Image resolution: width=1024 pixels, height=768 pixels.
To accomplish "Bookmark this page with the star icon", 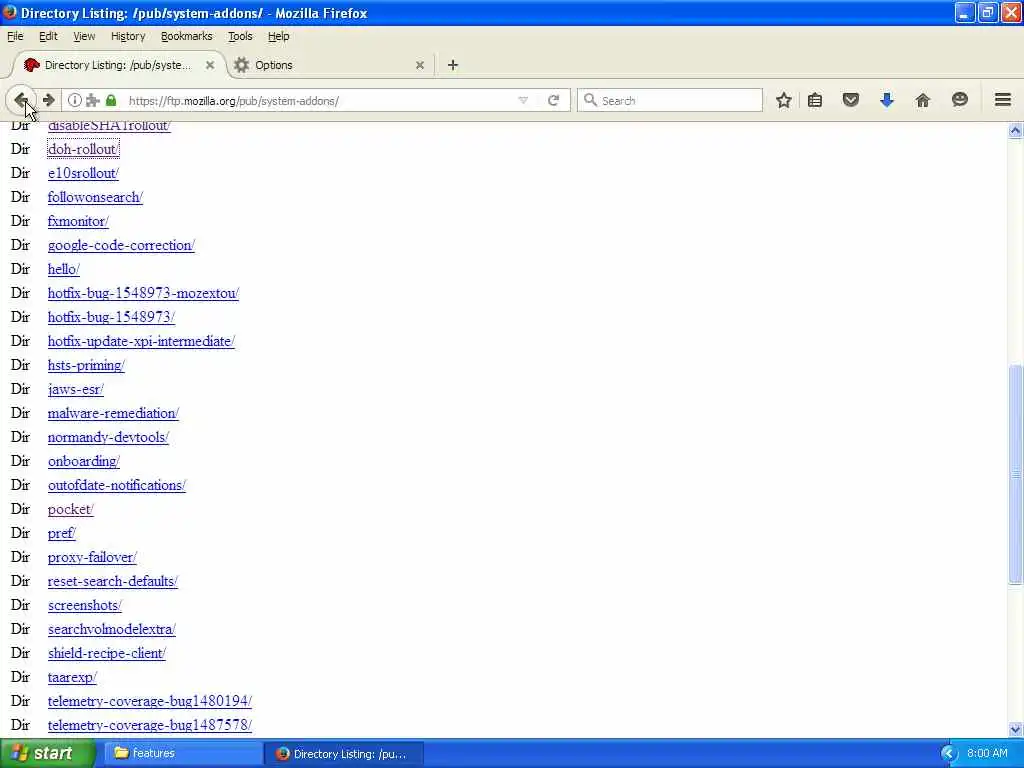I will click(x=784, y=101).
